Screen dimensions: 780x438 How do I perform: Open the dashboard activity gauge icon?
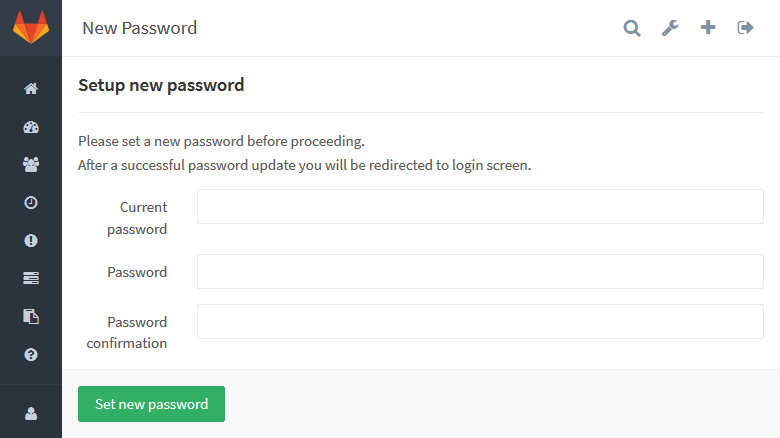point(31,127)
